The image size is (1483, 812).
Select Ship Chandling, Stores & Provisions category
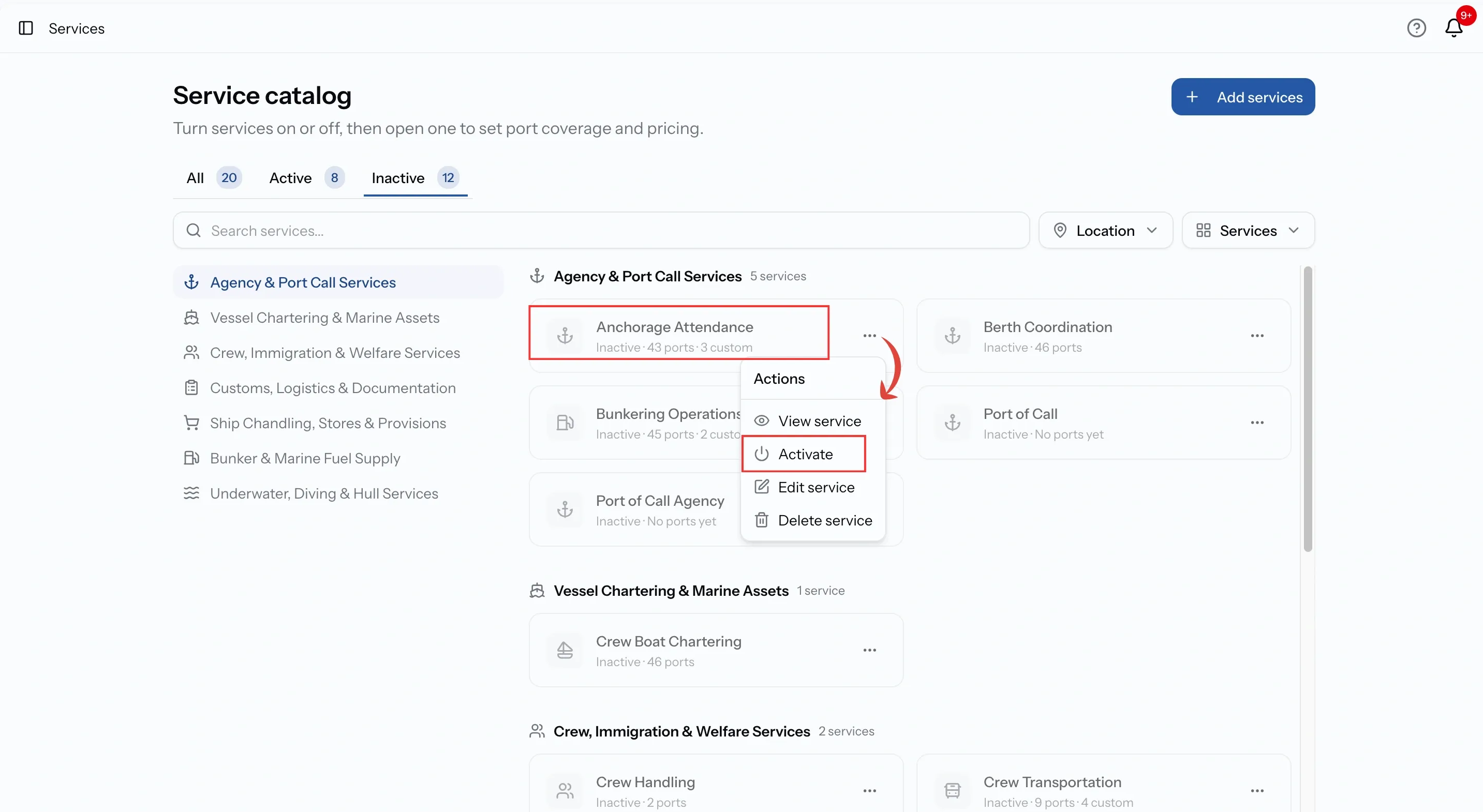[x=338, y=423]
